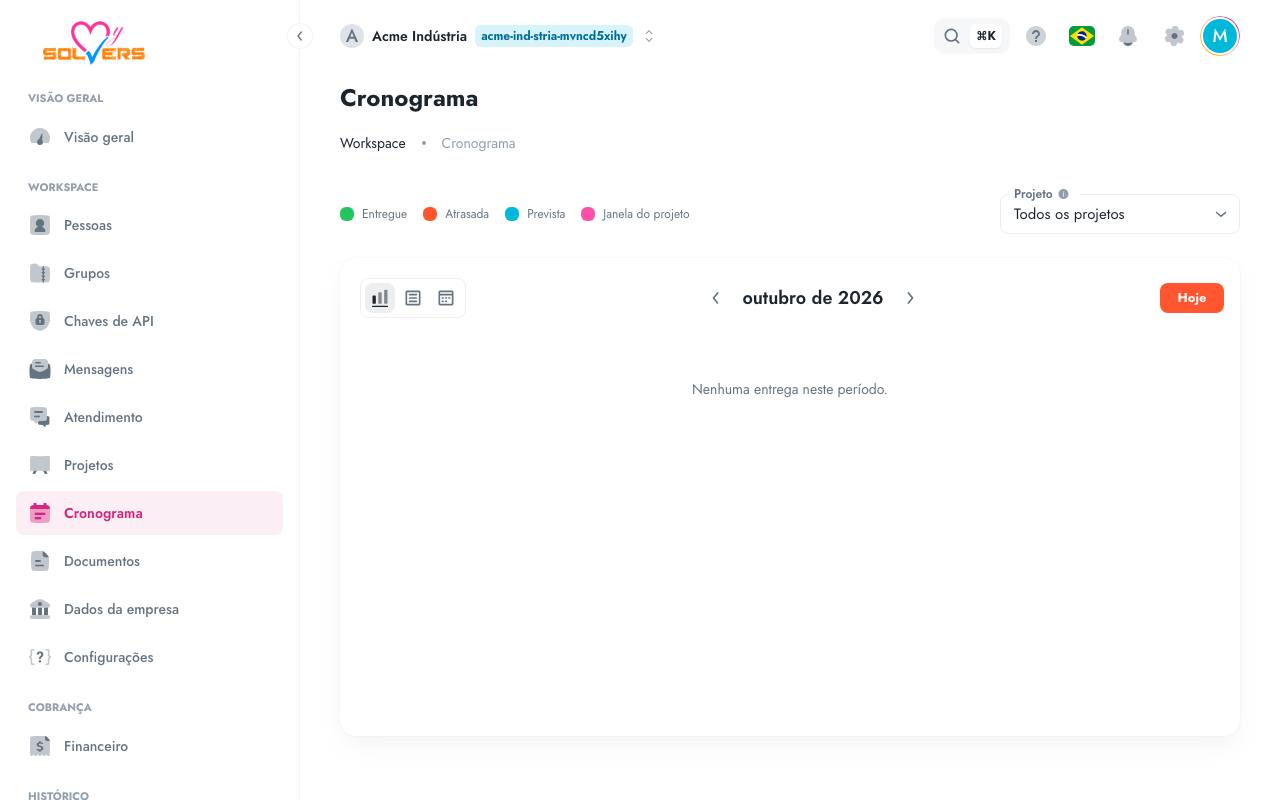Click the help question mark icon
The image size is (1280, 800).
tap(1036, 36)
